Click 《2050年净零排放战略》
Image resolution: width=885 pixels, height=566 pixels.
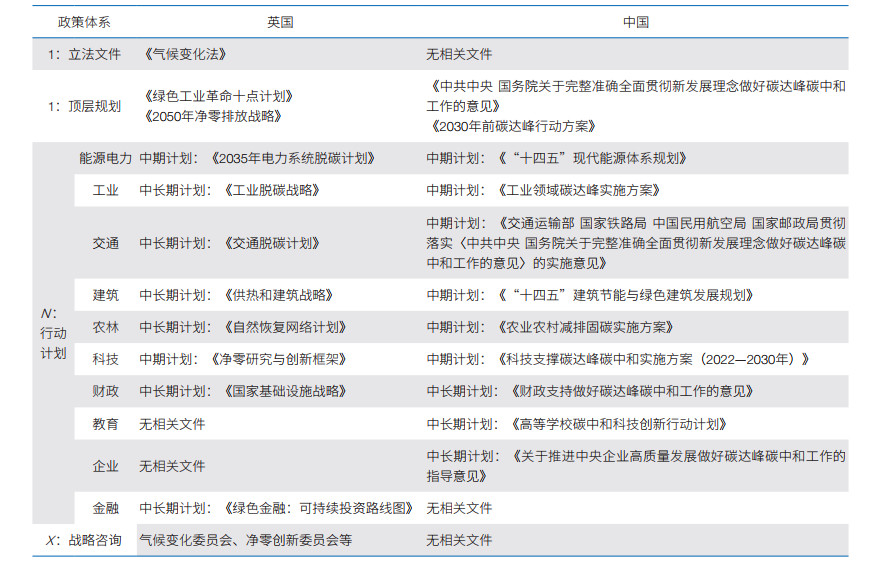(212, 116)
